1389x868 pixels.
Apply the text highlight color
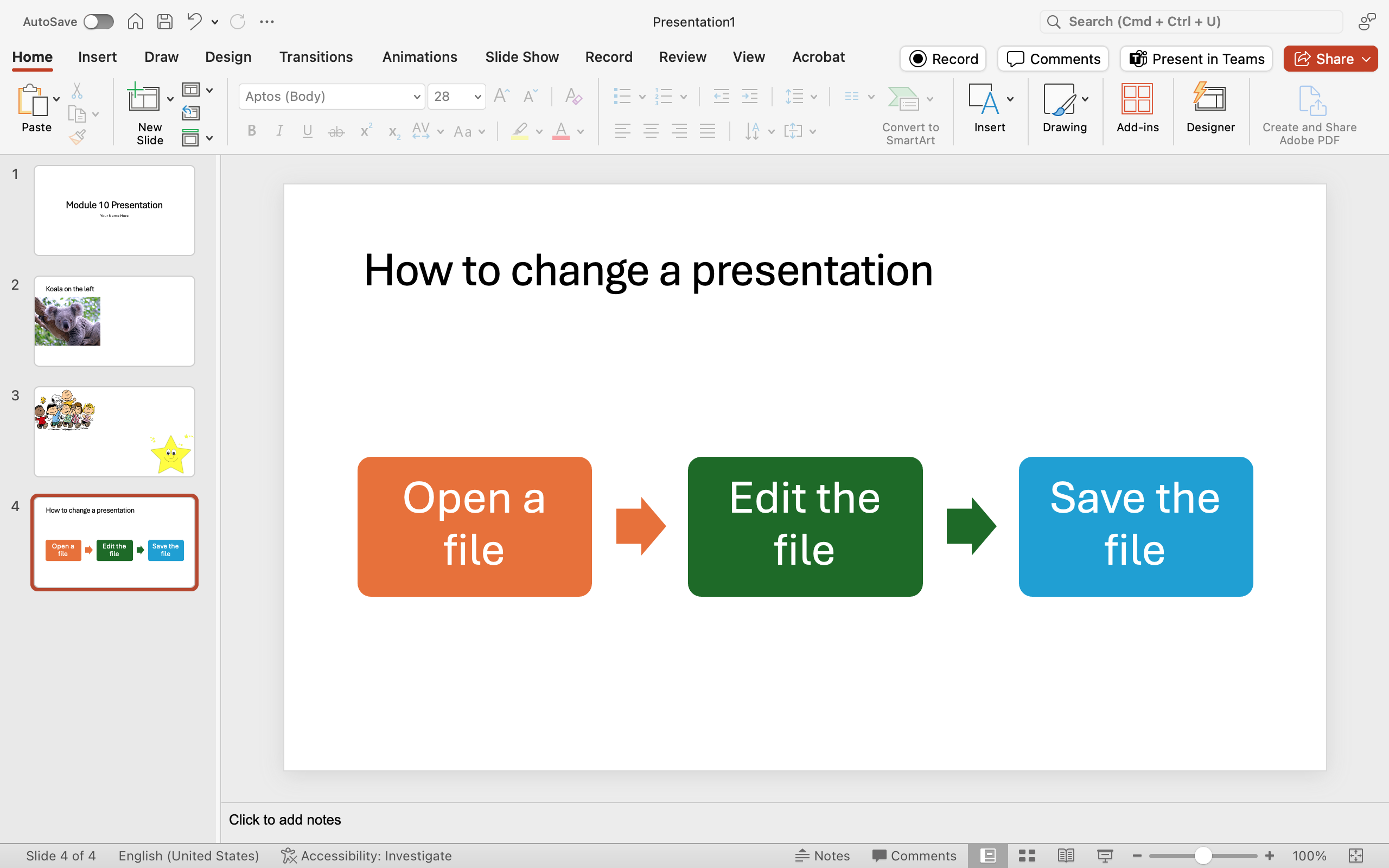pyautogui.click(x=519, y=131)
